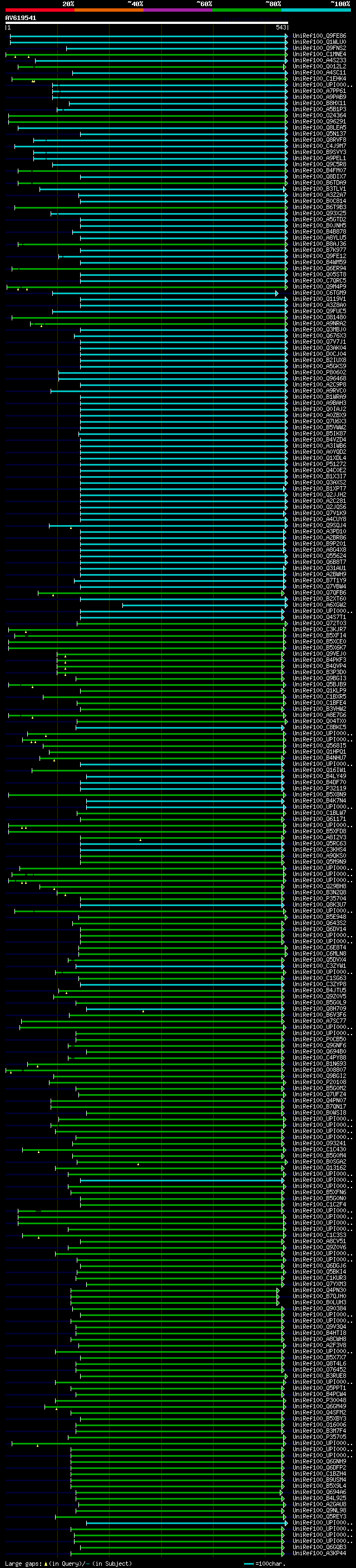This screenshot has width=356, height=1568.
Task: Select the UniRef100_Q96291 label
Action: 319,121
